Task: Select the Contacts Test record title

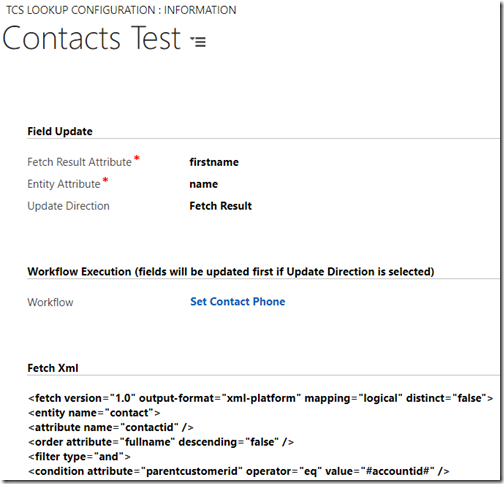Action: point(92,39)
